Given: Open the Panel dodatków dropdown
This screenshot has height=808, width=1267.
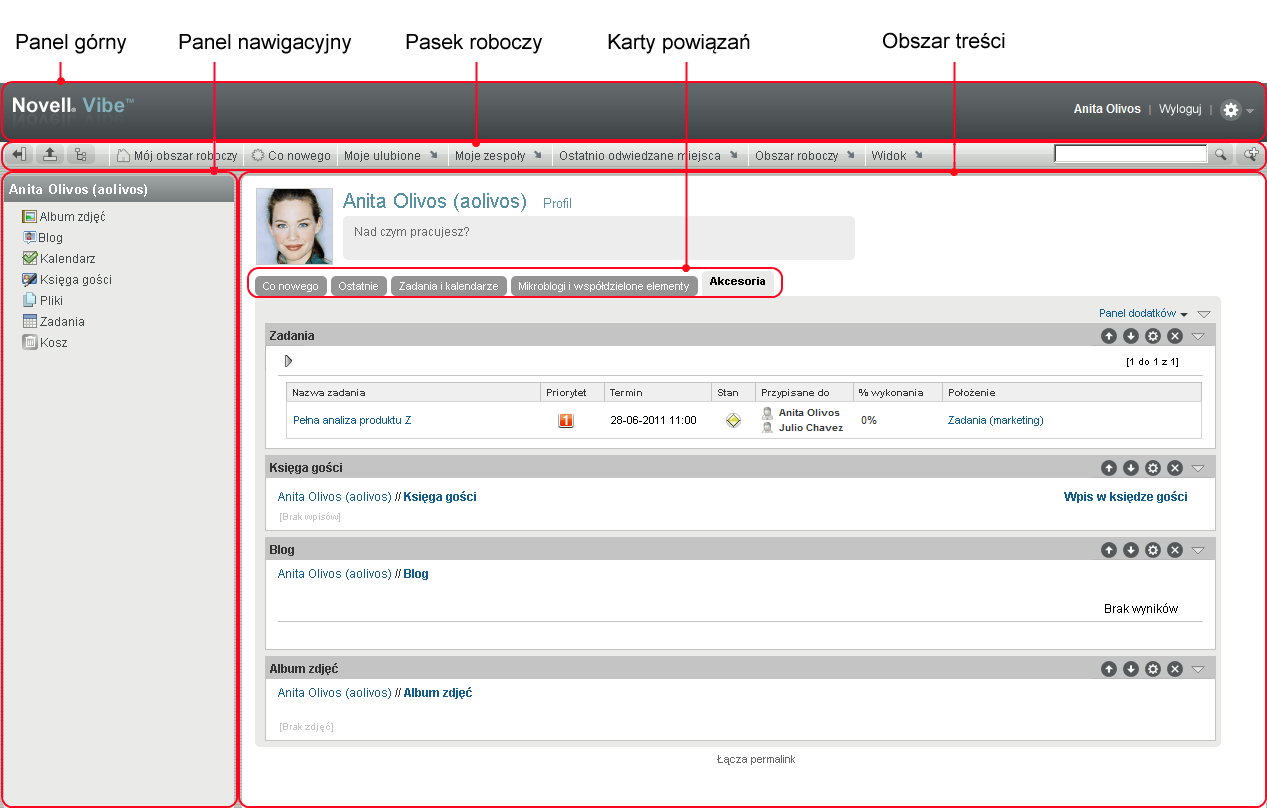Looking at the screenshot, I should (x=1142, y=313).
